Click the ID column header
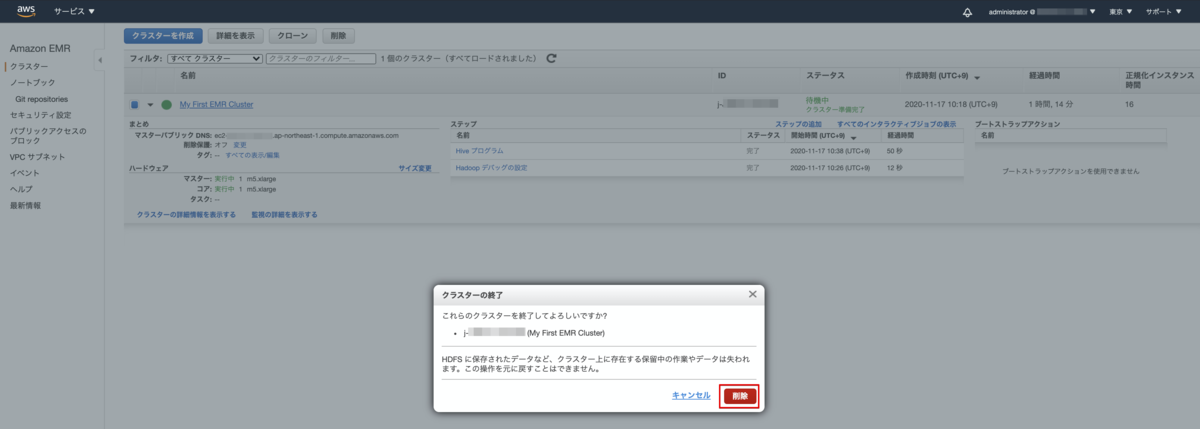The image size is (1200, 429). tap(722, 76)
